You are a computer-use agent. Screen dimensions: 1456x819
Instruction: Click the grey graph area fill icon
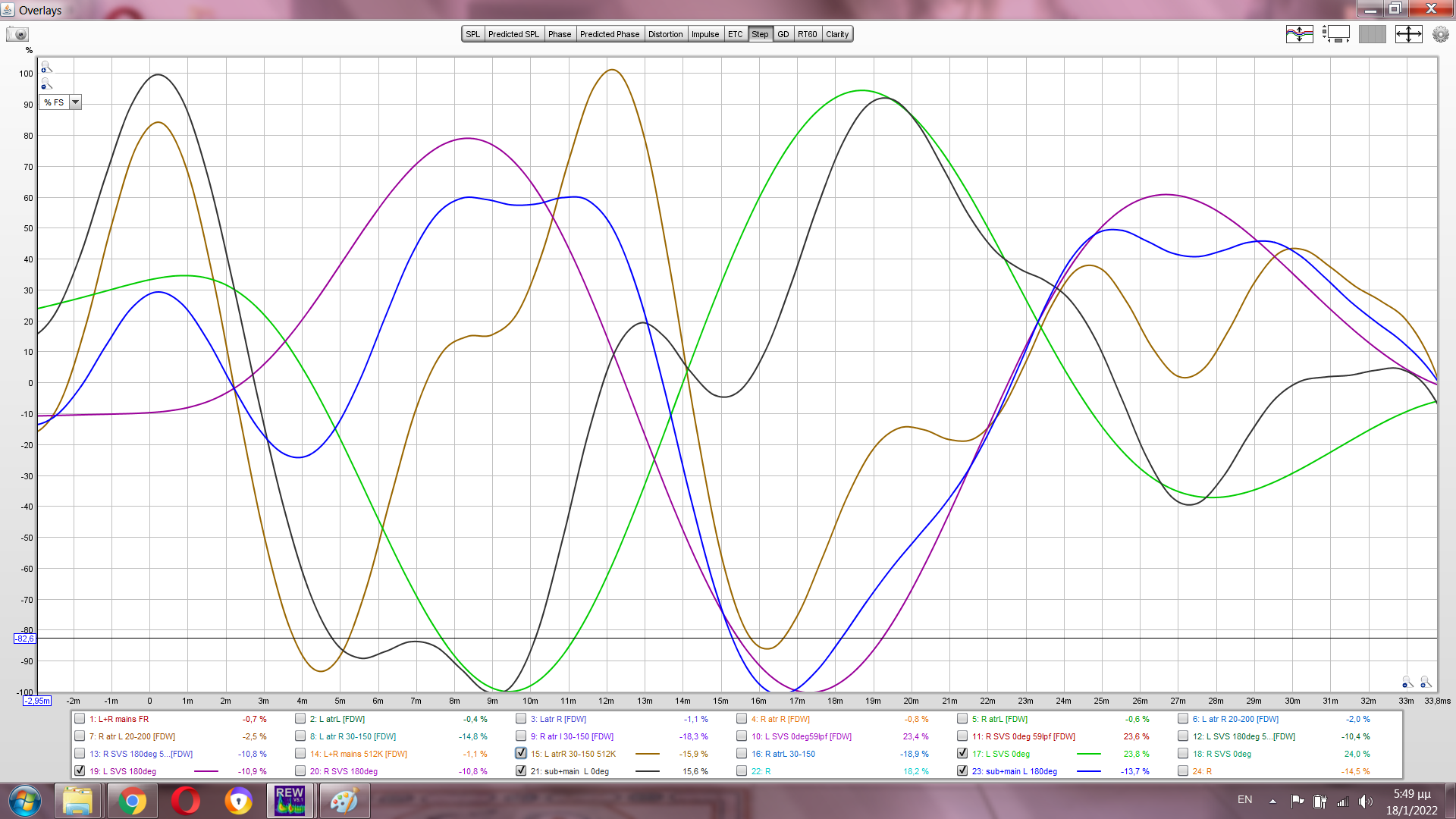click(1372, 34)
